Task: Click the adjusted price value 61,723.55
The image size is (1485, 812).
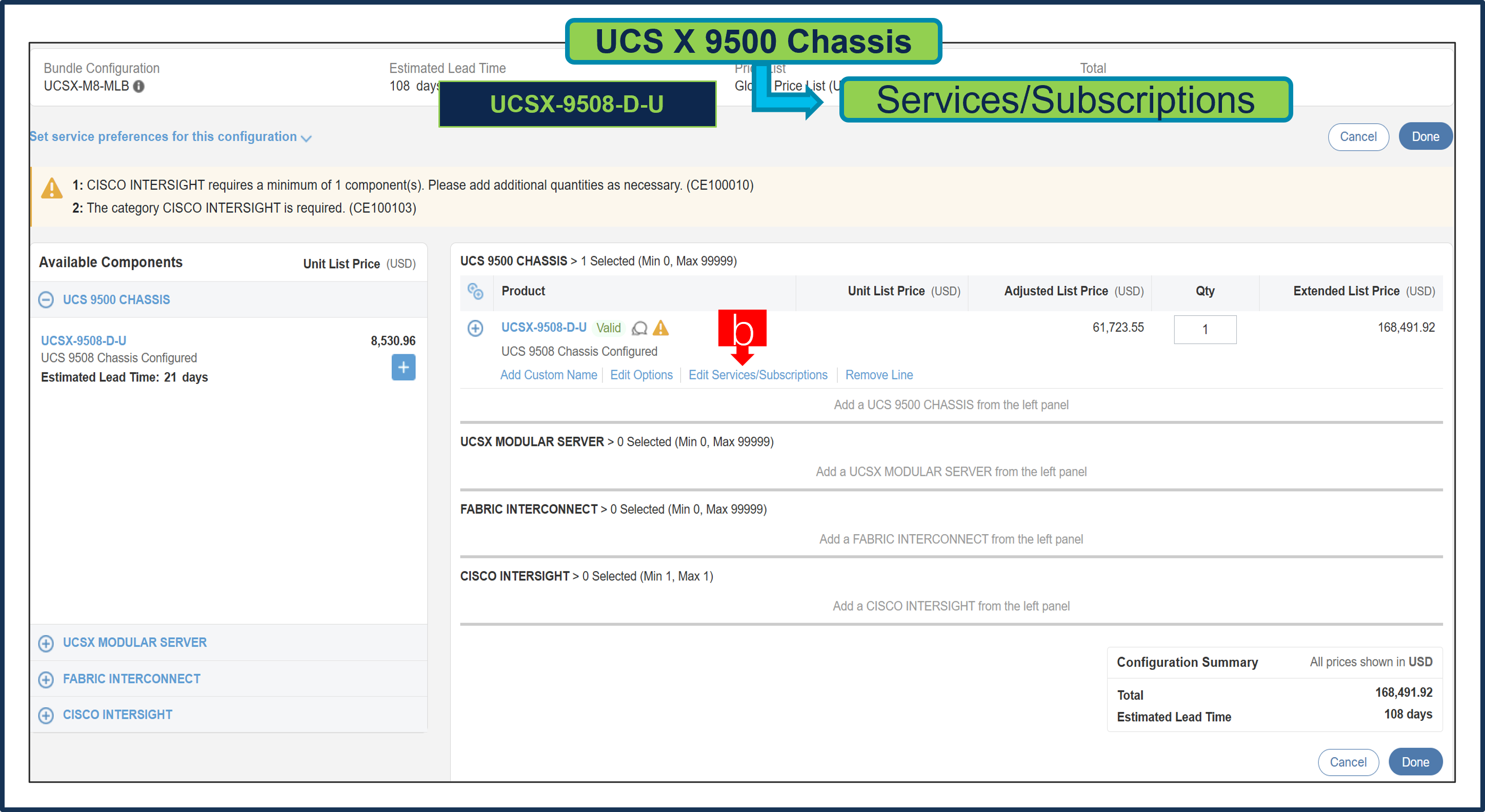Action: [1118, 328]
